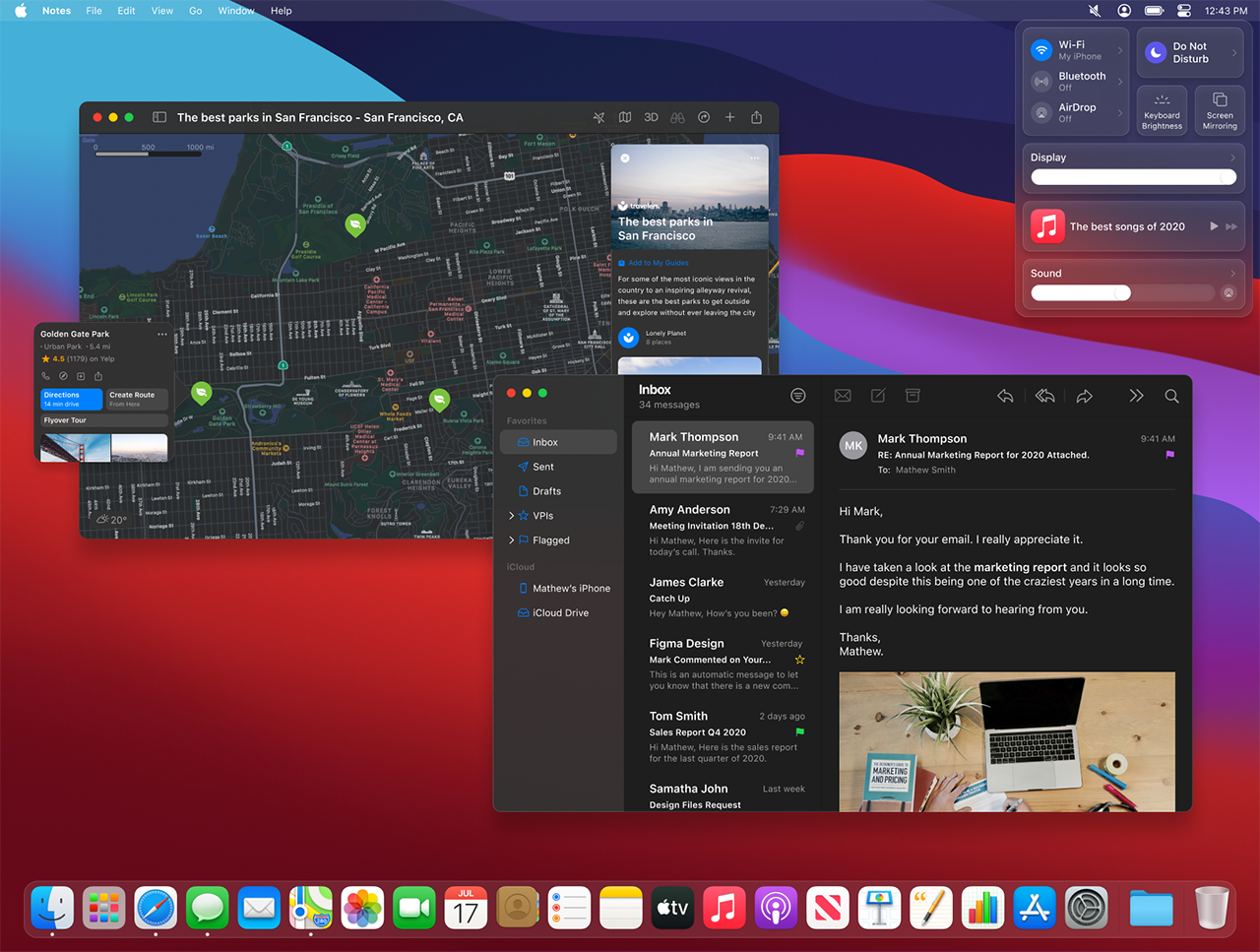Viewport: 1260px width, 952px height.
Task: Expand the Flagged mailbox group
Action: coord(511,540)
